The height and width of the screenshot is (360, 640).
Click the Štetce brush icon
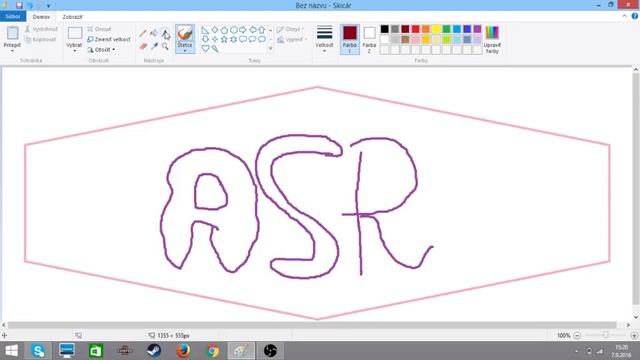[185, 33]
